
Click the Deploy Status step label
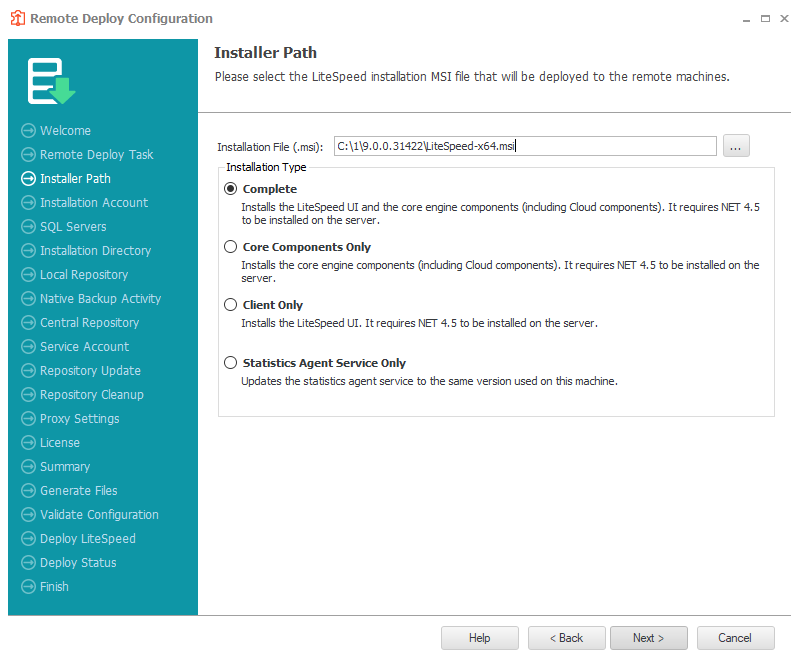78,563
